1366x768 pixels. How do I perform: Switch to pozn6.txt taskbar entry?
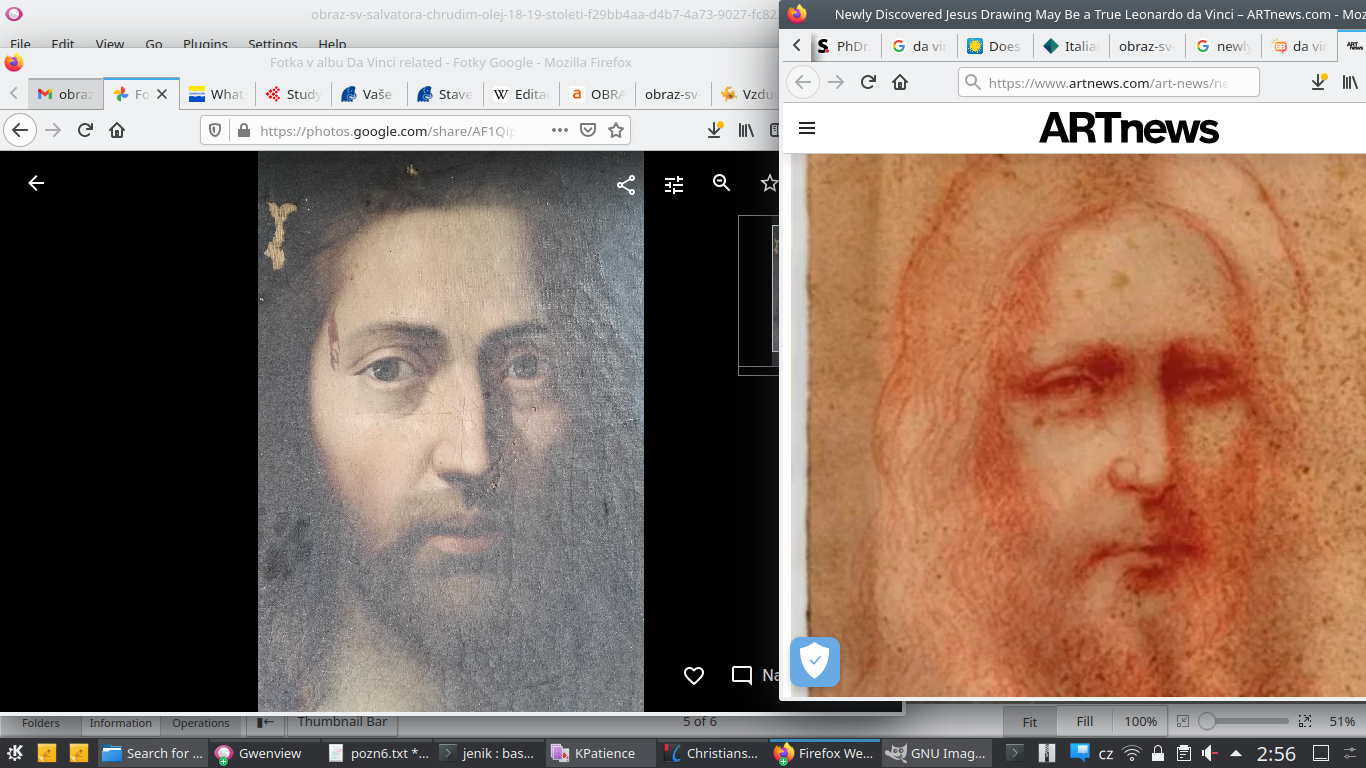point(378,753)
